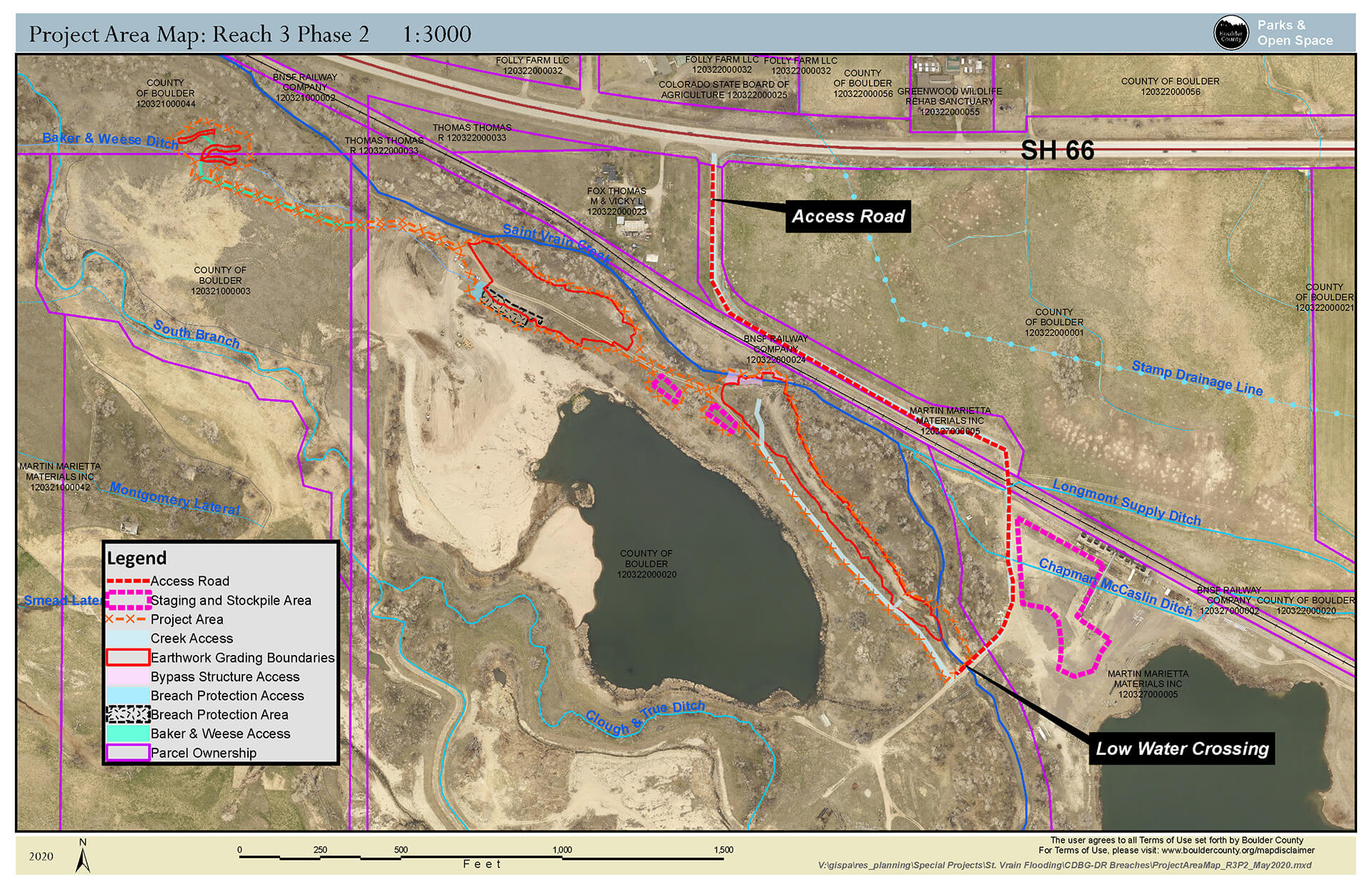Click the 'COUNTY OF BOULDER 120321000003' parcel label
Screen dimensions: 1372x888
point(220,281)
